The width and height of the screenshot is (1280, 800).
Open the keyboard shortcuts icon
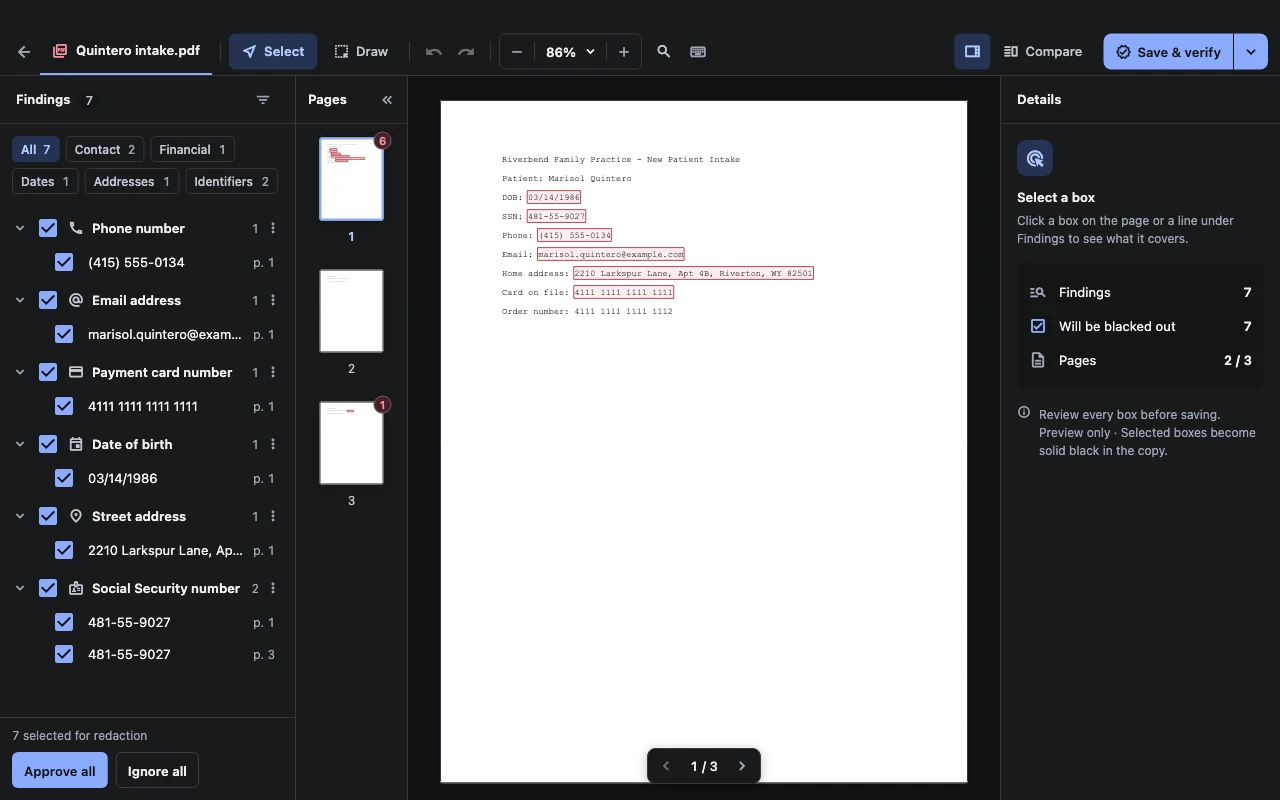[698, 52]
